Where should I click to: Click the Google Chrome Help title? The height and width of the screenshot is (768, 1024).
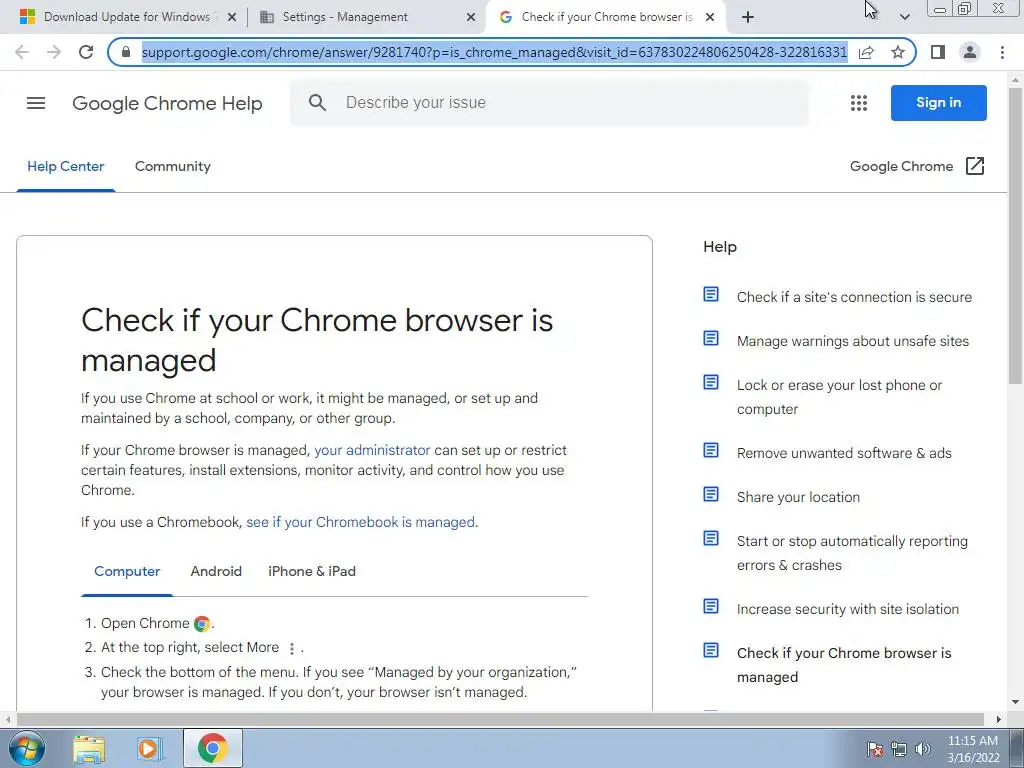click(x=167, y=103)
